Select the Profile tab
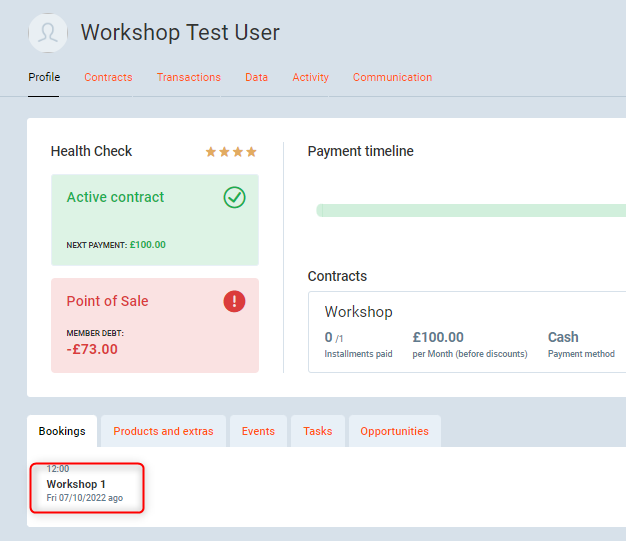The height and width of the screenshot is (541, 626). [x=44, y=77]
